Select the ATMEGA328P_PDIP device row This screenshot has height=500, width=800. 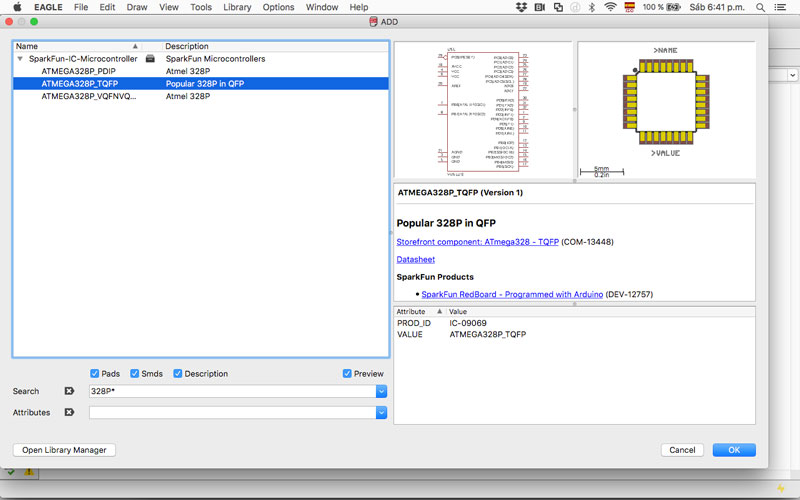pos(201,71)
